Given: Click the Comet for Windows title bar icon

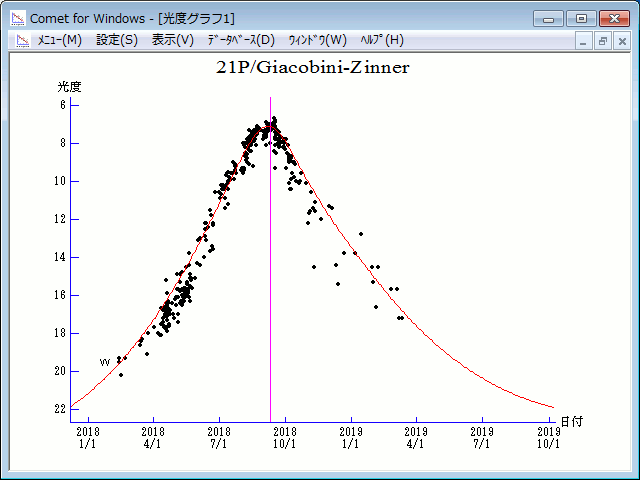Looking at the screenshot, I should 17,18.
